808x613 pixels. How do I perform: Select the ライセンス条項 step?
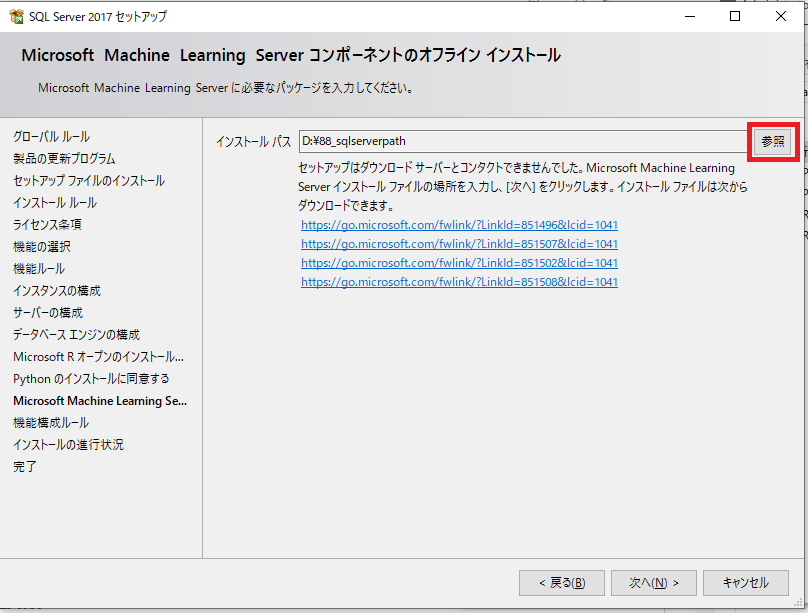pyautogui.click(x=47, y=225)
